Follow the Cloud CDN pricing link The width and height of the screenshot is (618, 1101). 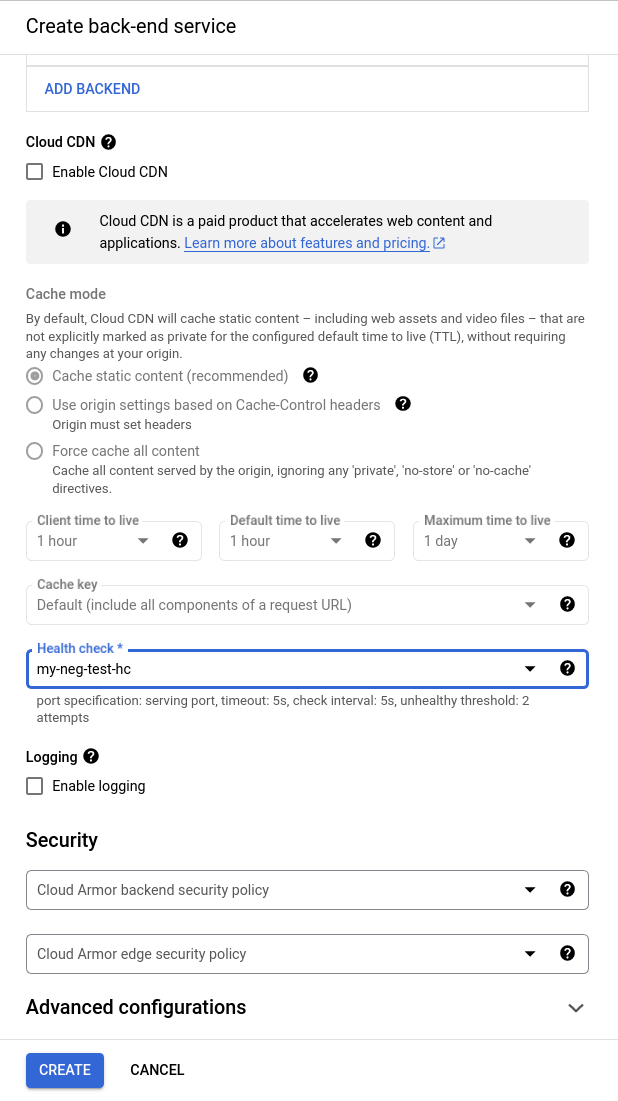(x=308, y=242)
